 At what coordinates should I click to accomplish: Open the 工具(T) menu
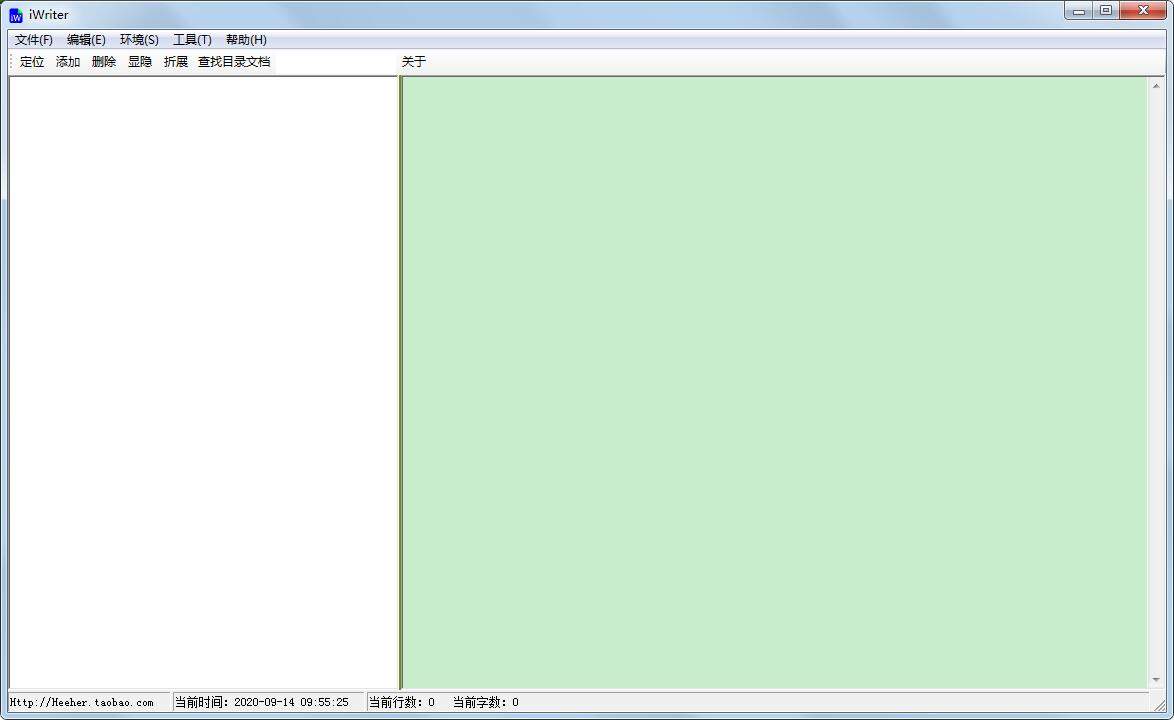coord(191,39)
